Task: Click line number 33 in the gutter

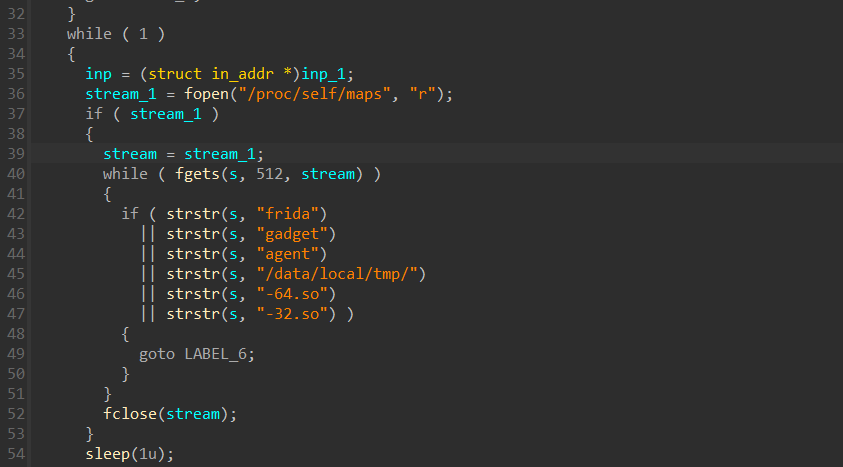Action: pos(16,34)
